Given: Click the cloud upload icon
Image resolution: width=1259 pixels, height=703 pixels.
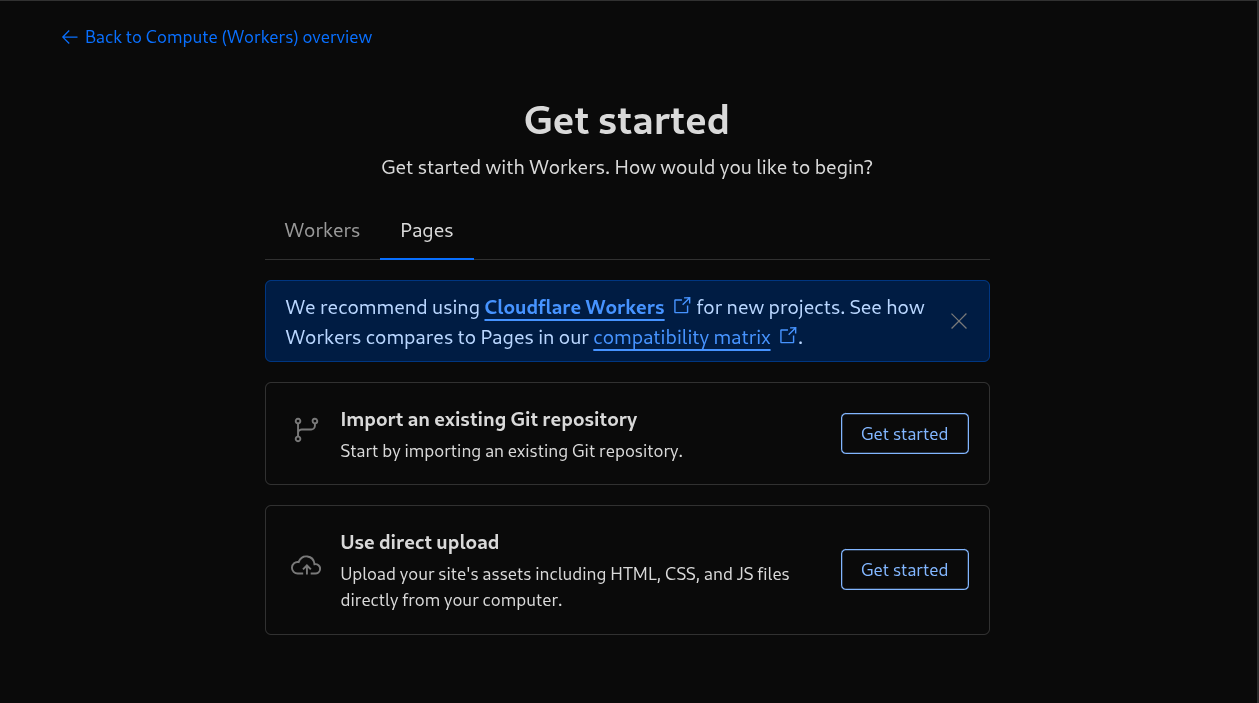Looking at the screenshot, I should coord(306,567).
